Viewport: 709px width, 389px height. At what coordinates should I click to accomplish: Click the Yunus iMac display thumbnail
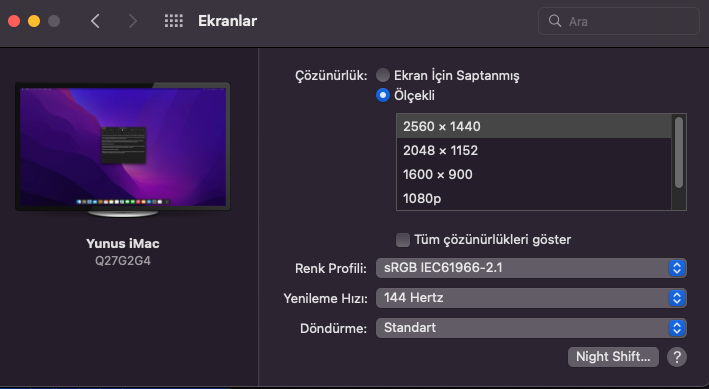(123, 149)
